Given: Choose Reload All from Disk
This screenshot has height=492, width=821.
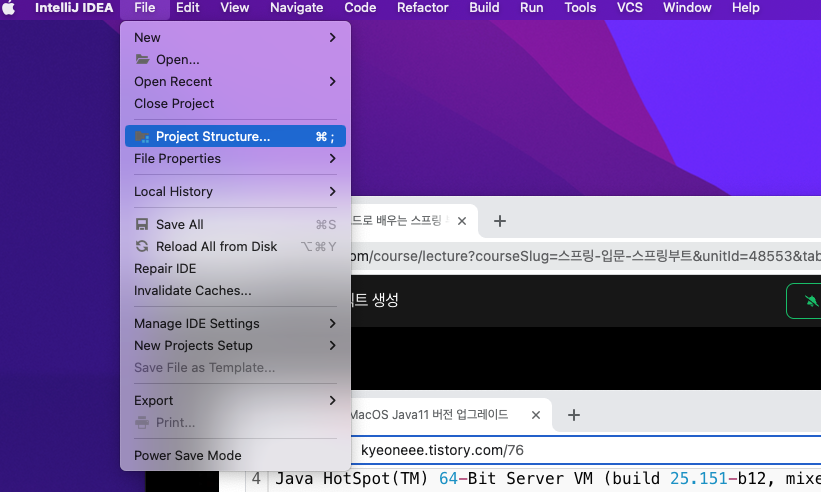Looking at the screenshot, I should click(x=235, y=247).
